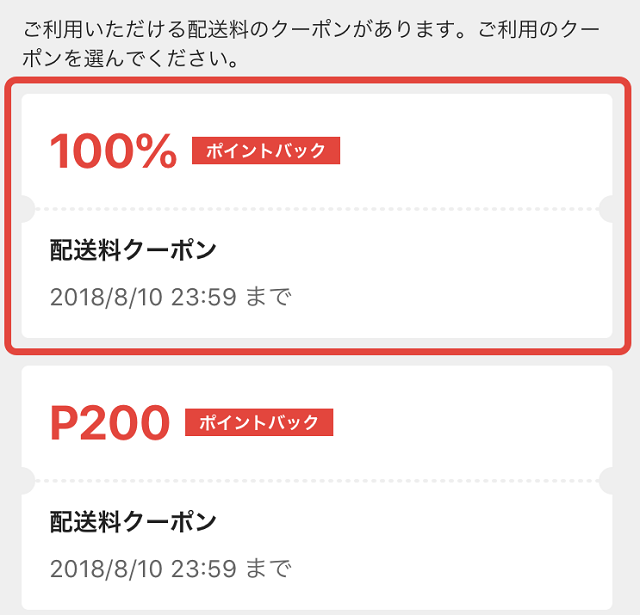Click left notch of the 100% coupon
This screenshot has width=640, height=615.
pos(28,209)
